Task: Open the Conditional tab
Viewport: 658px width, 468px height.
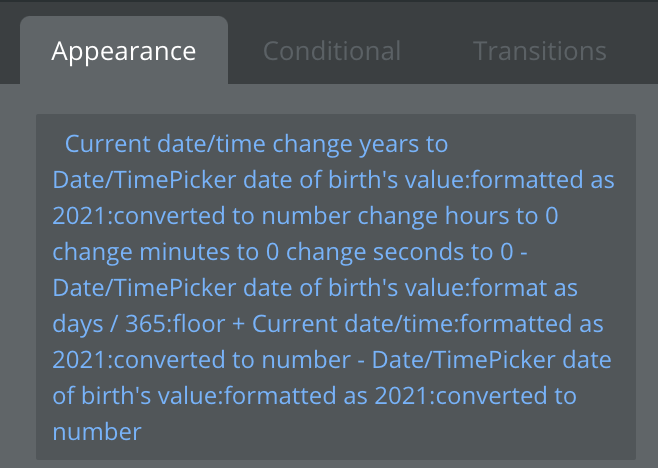Action: 331,51
